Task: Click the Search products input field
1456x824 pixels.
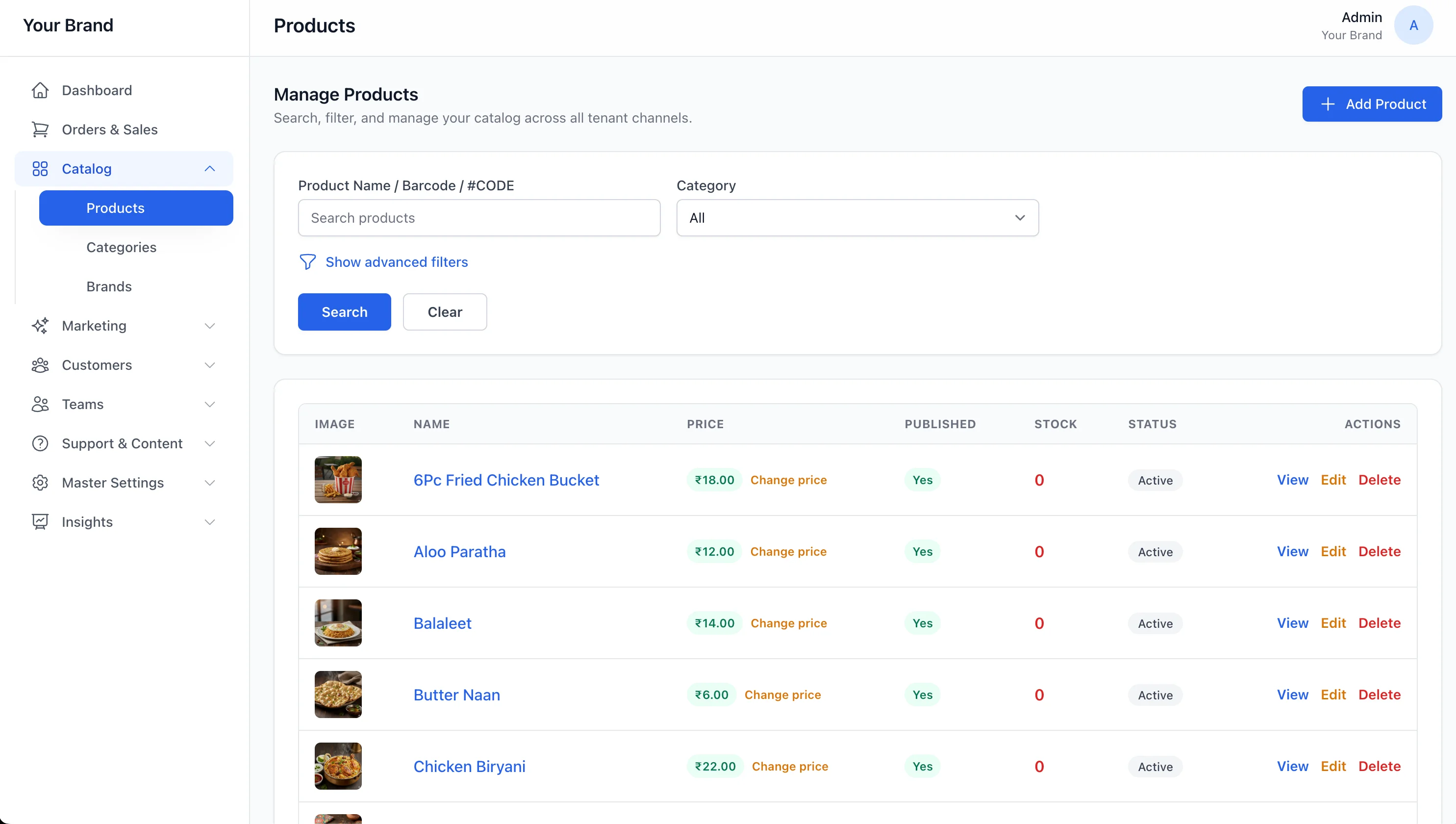Action: click(478, 218)
